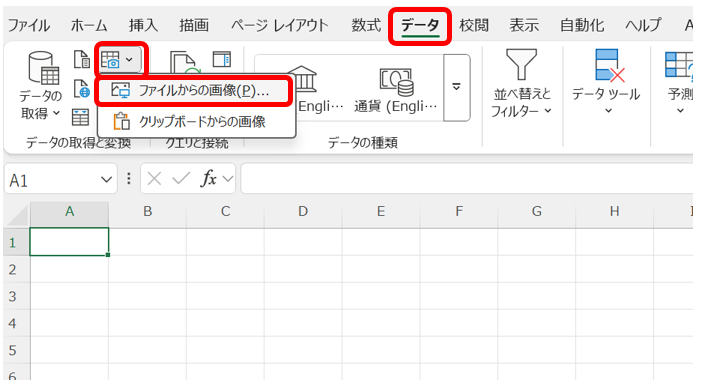701x384 pixels.
Task: Open the Queries & Connections pane icon
Action: point(222,59)
